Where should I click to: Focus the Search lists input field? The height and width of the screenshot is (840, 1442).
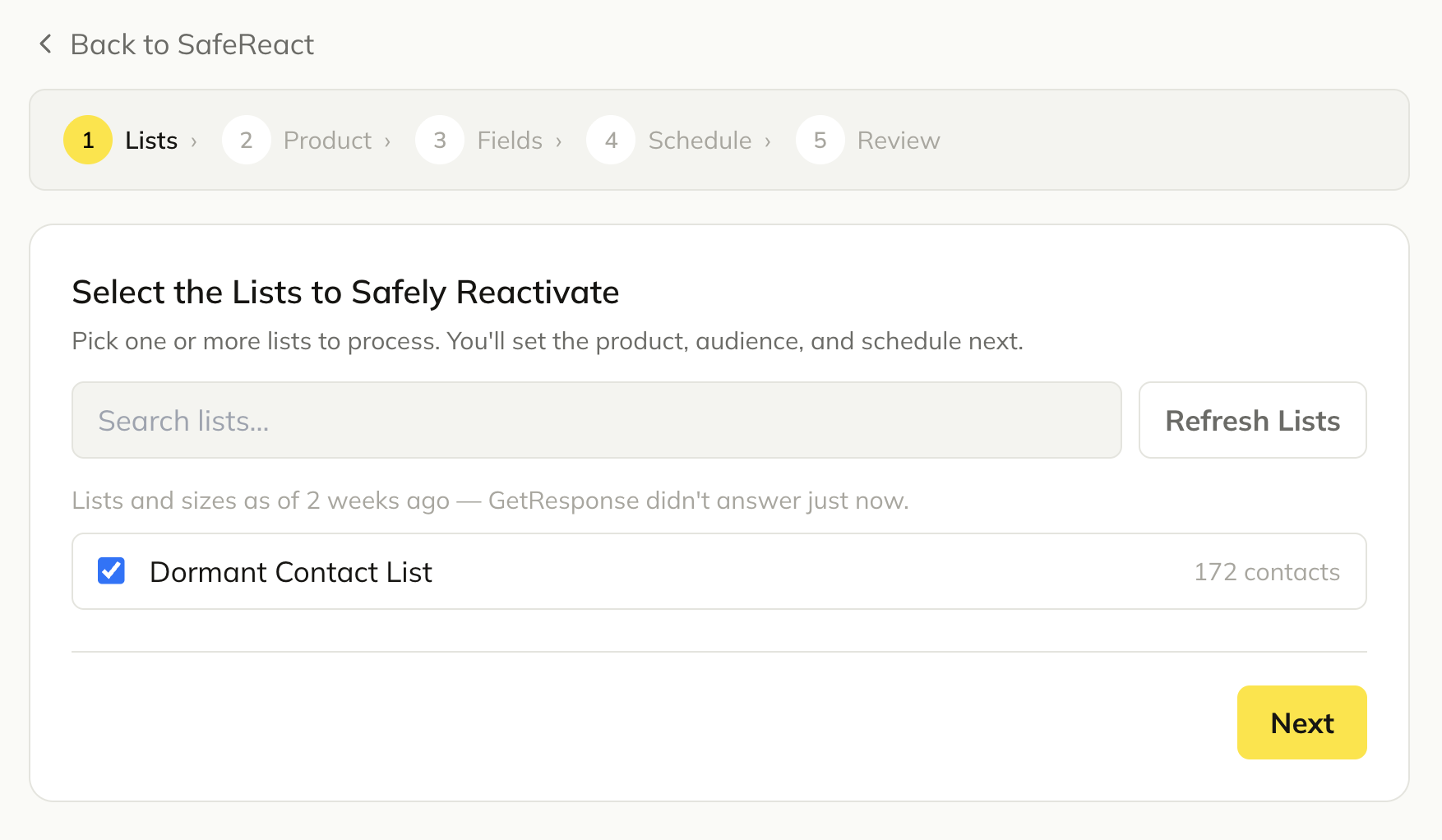coord(597,420)
